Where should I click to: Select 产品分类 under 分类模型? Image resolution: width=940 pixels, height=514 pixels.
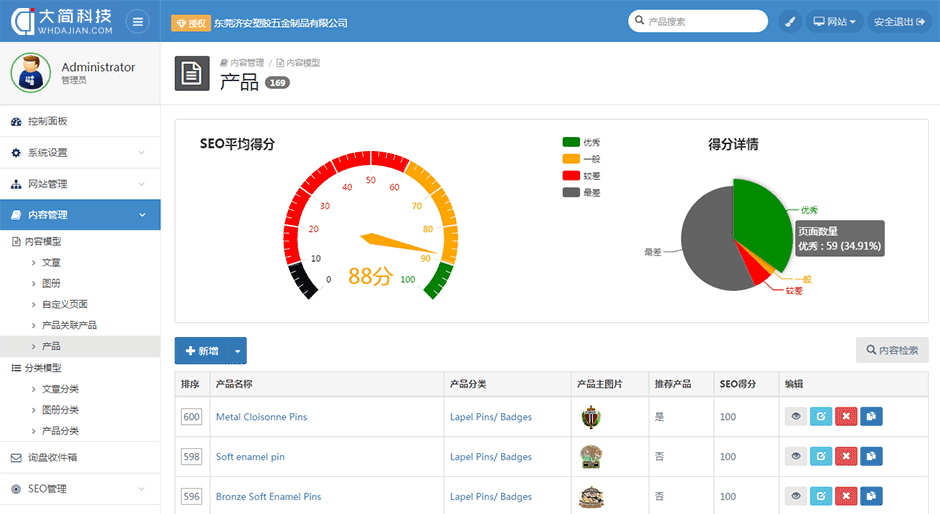point(60,431)
